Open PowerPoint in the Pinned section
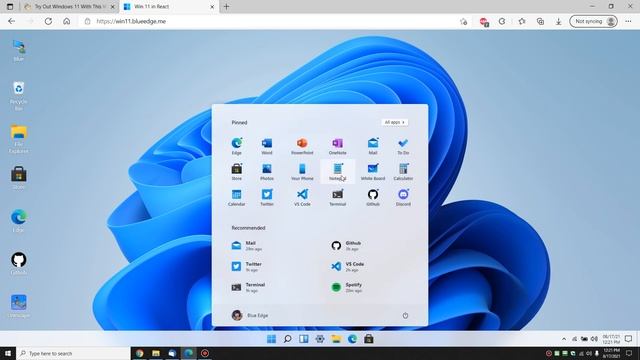The width and height of the screenshot is (640, 360). point(302,146)
